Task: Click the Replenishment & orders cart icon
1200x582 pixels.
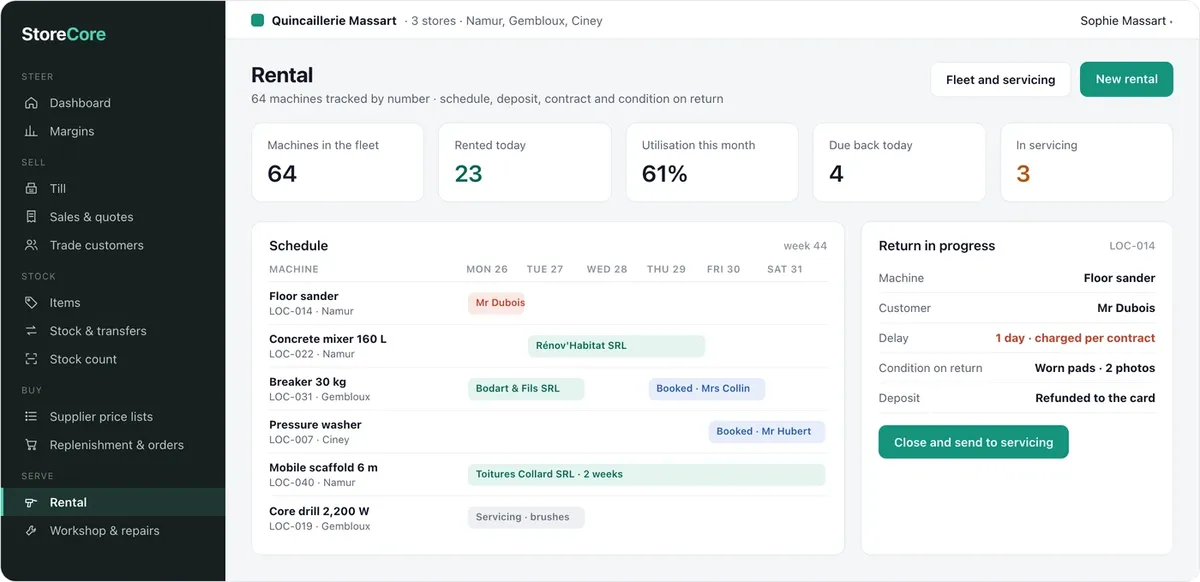Action: tap(31, 445)
